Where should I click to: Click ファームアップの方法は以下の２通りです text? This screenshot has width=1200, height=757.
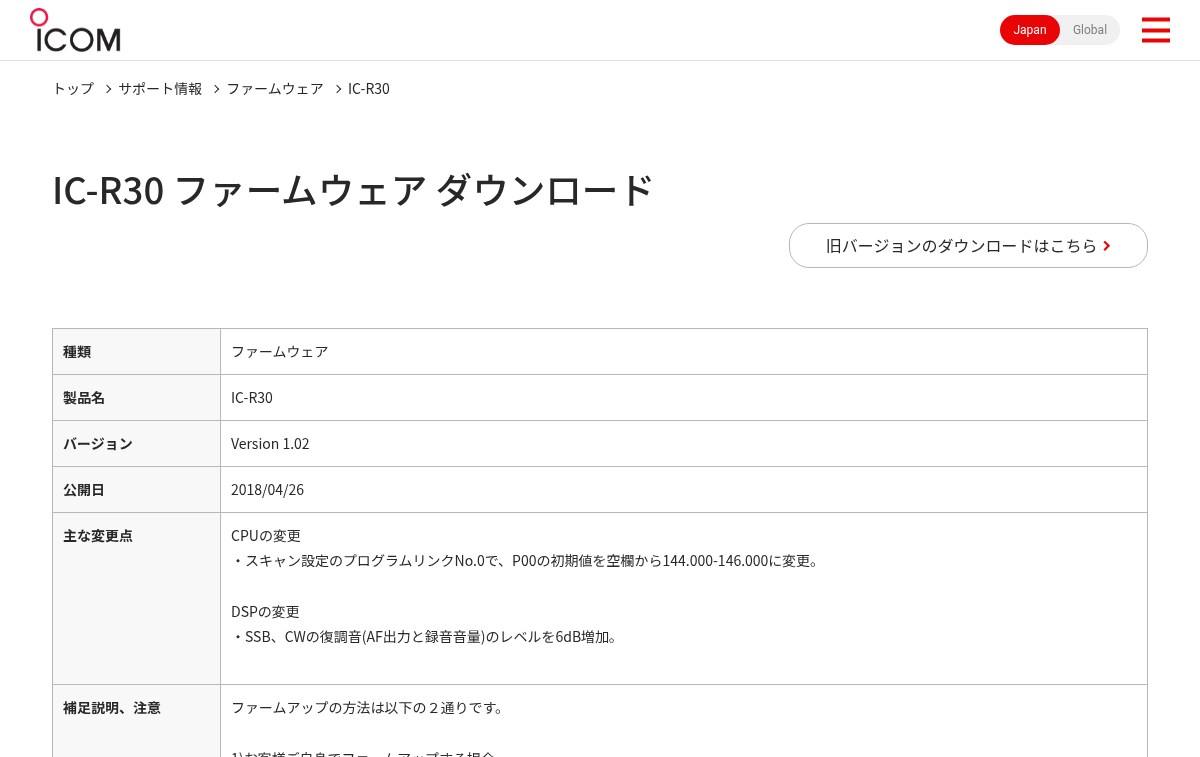[x=369, y=708]
